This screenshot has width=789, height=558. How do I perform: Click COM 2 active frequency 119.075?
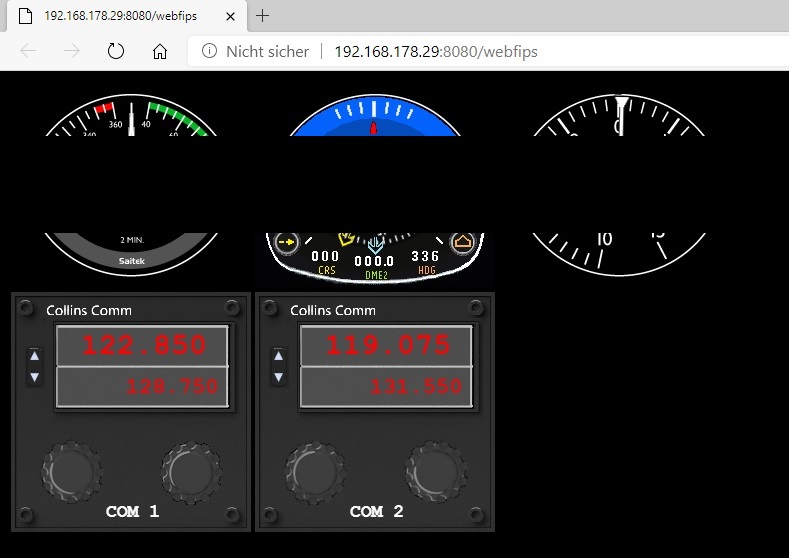coord(388,345)
